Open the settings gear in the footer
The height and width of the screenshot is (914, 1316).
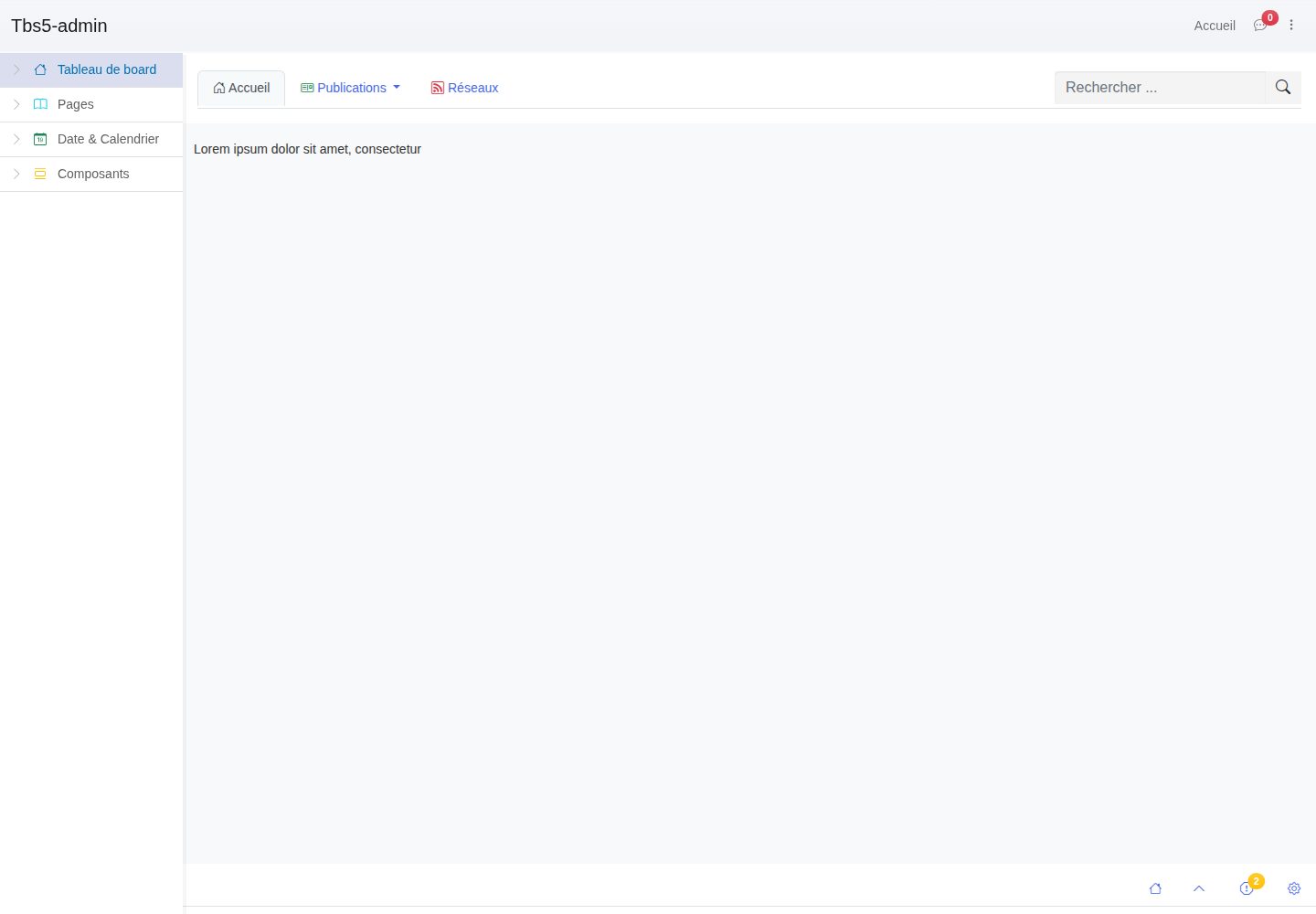click(1294, 888)
